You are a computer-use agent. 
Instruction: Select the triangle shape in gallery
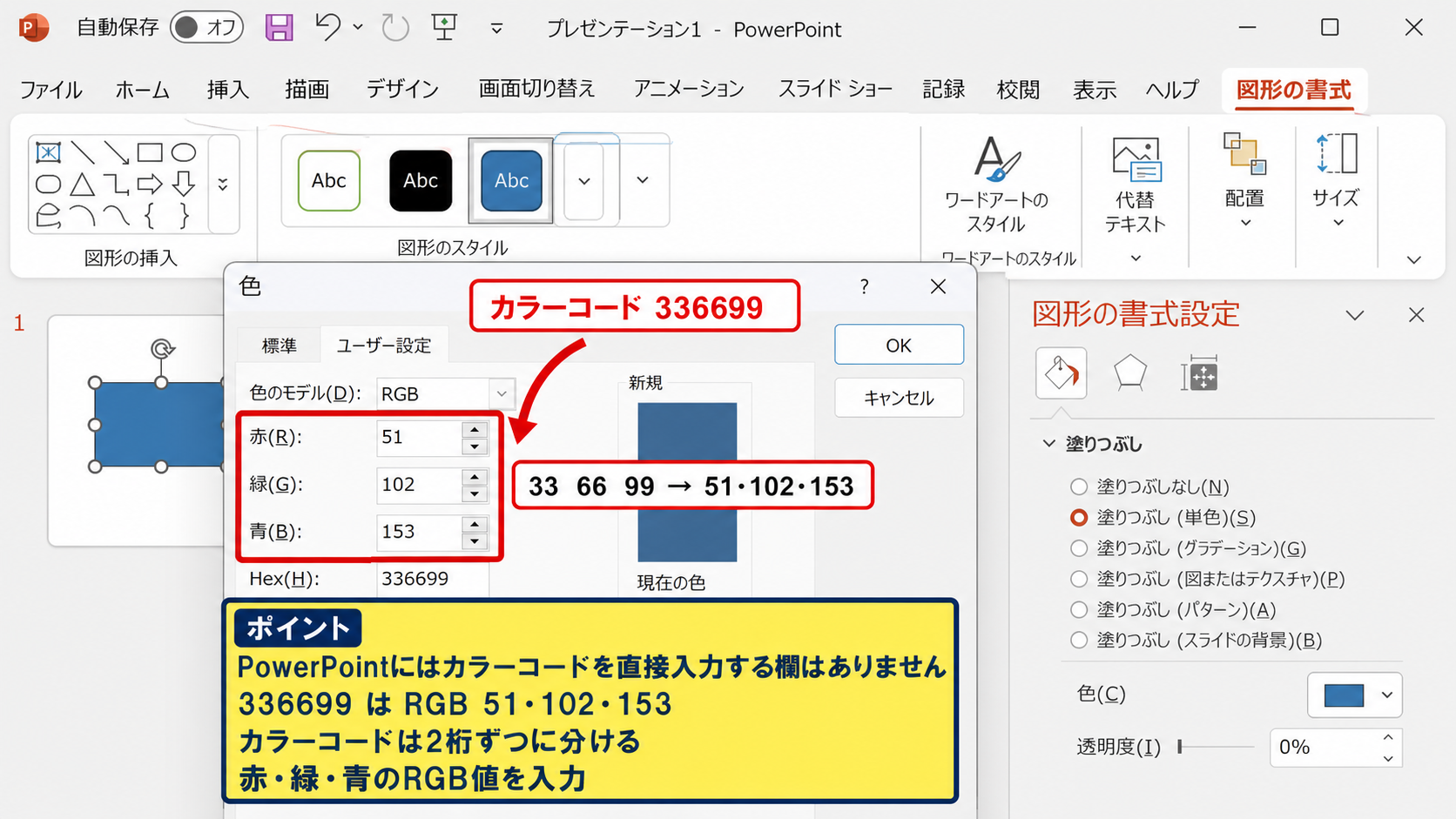coord(82,185)
